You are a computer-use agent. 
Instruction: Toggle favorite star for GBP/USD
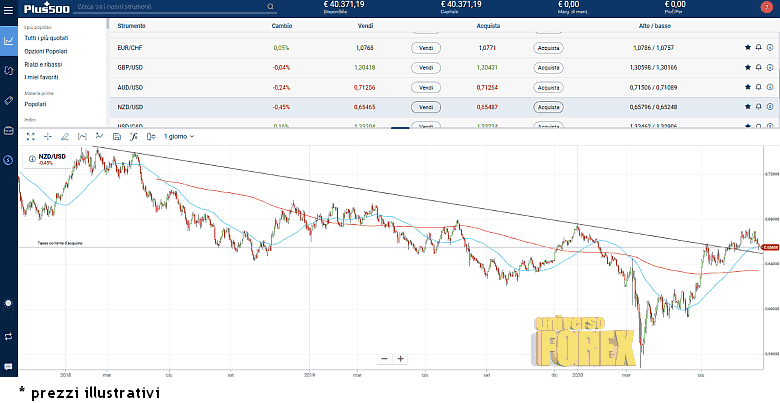point(747,67)
